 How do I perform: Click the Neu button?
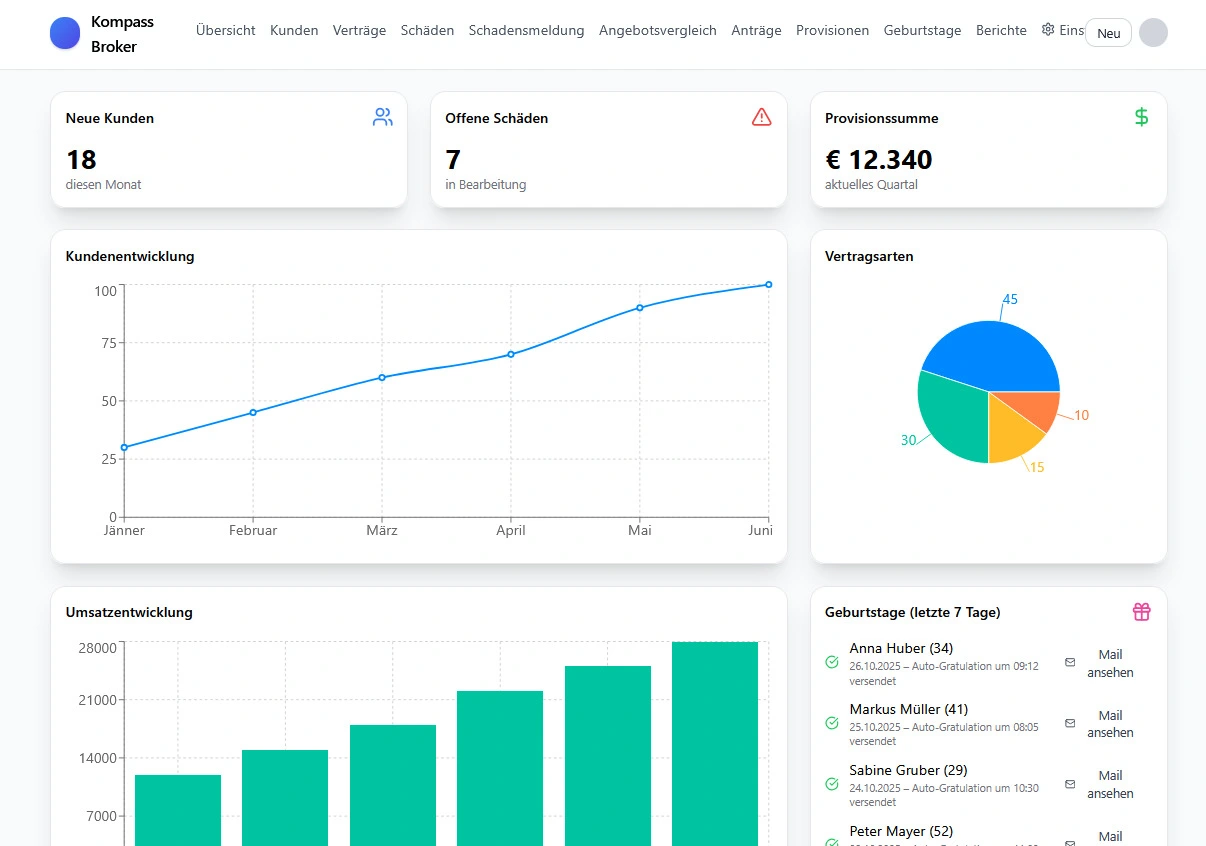[1108, 32]
